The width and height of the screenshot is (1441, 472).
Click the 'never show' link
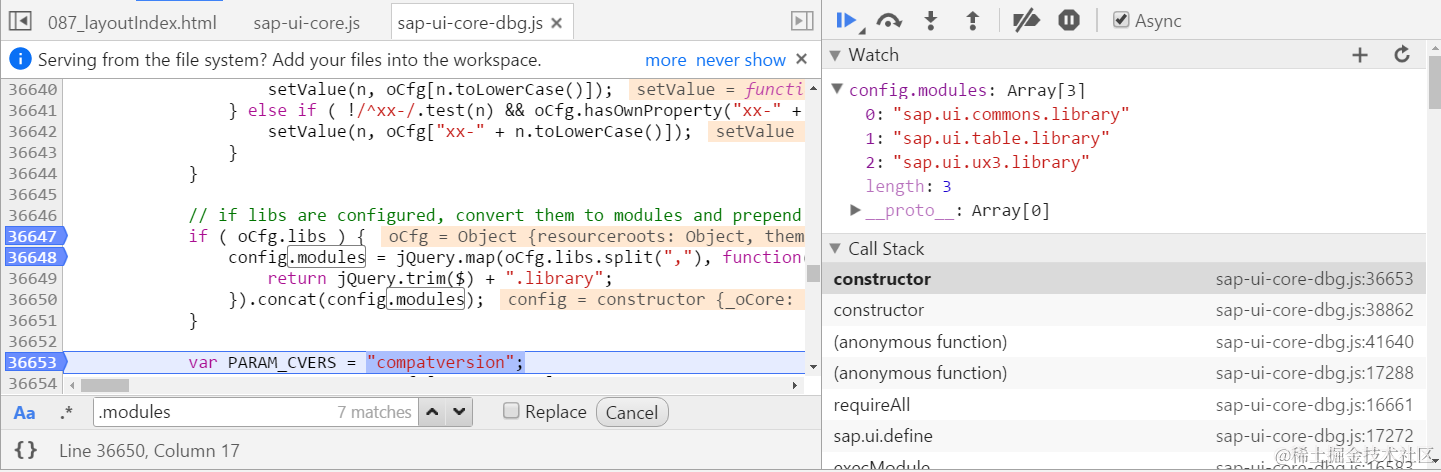coord(741,60)
